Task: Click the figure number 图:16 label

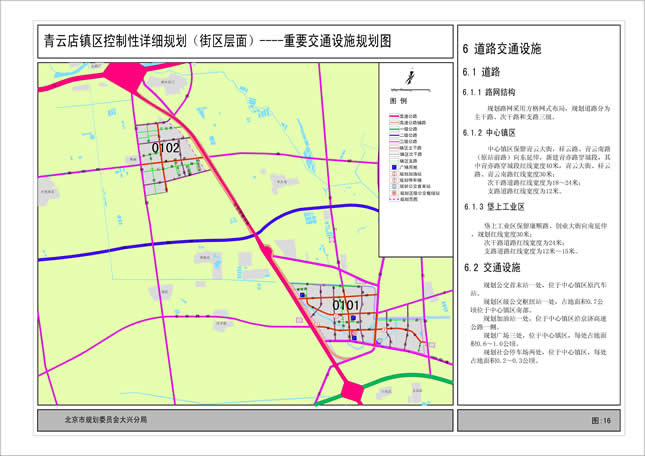Action: coord(600,421)
